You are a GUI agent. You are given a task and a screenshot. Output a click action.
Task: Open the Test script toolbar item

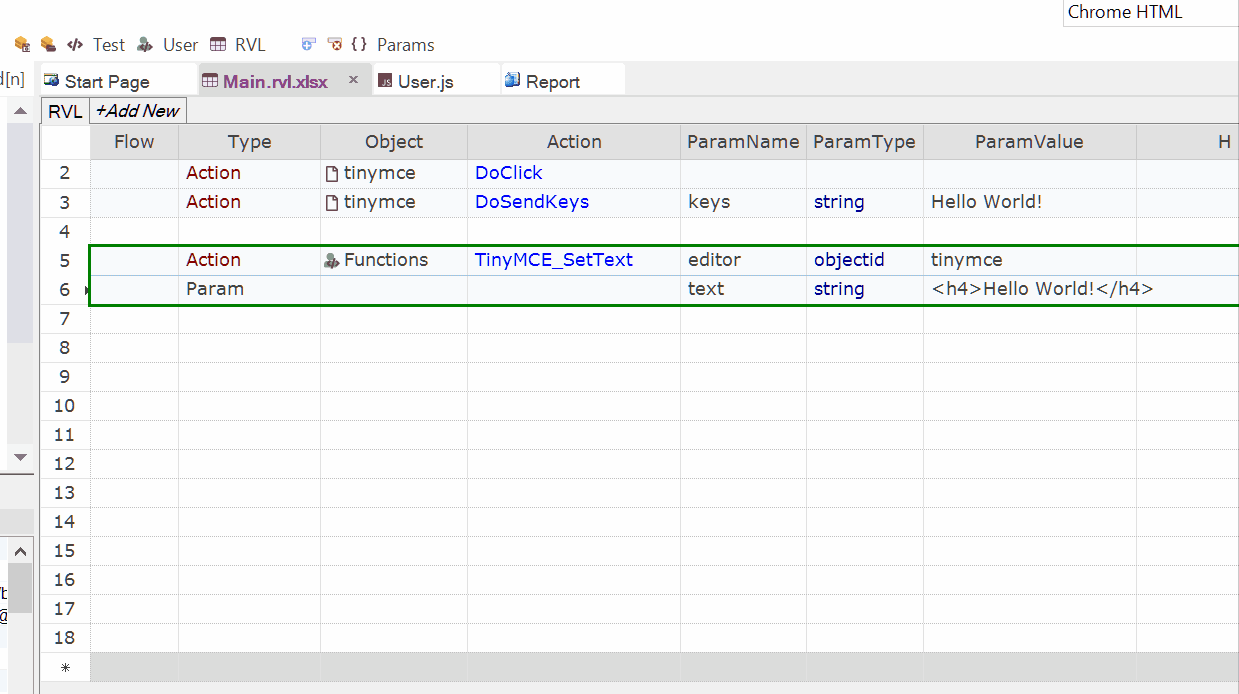(97, 44)
